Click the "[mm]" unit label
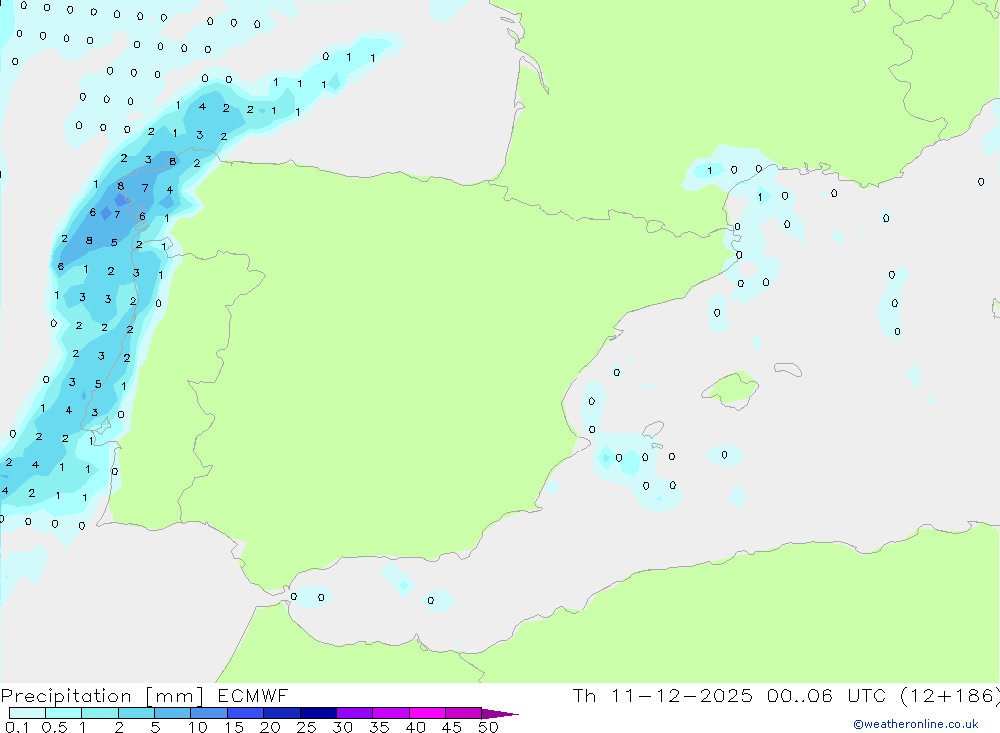The height and width of the screenshot is (733, 1000). click(174, 696)
